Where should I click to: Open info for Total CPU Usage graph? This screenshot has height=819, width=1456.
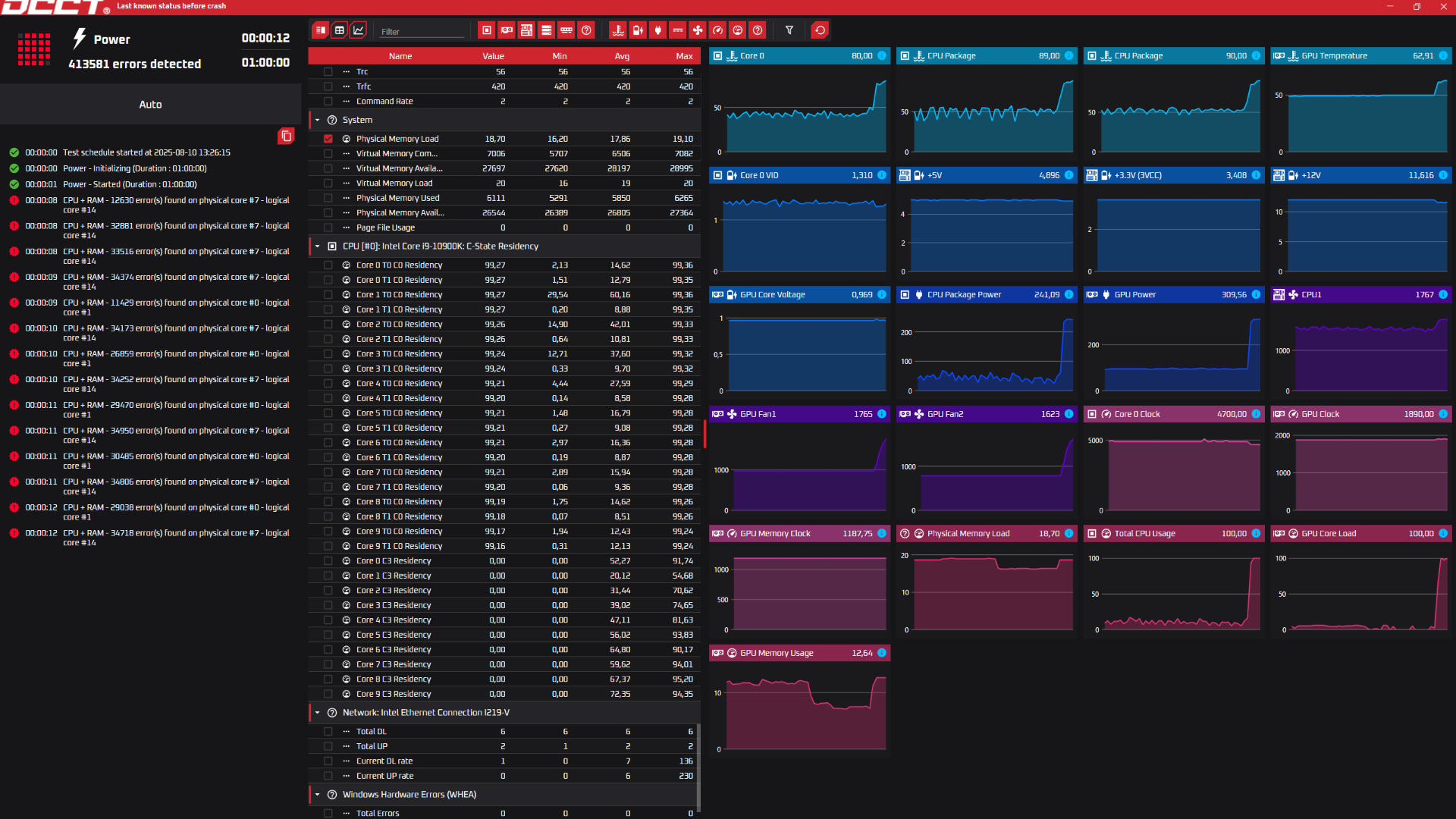pyautogui.click(x=1256, y=533)
